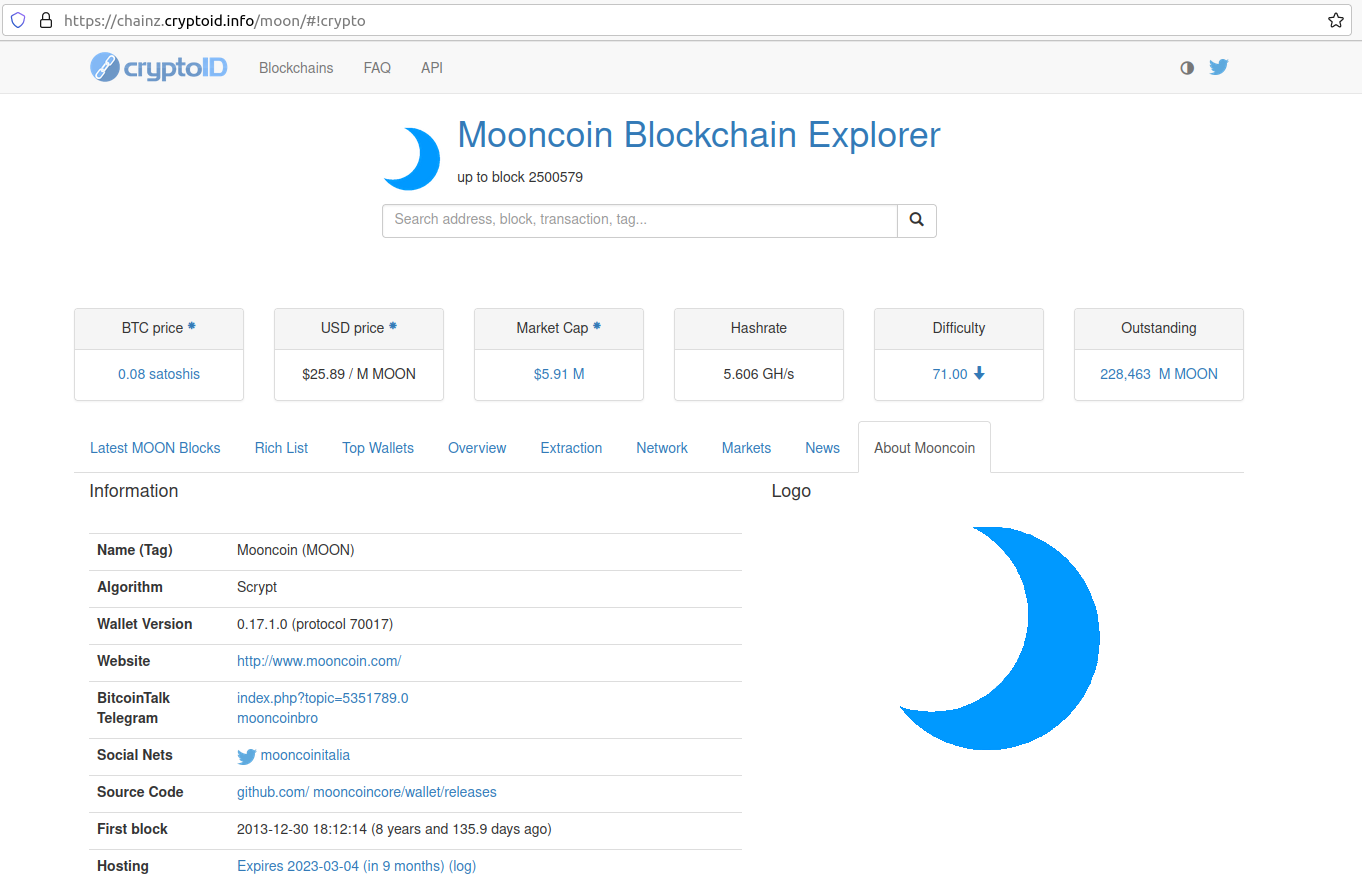Viewport: 1362px width, 894px height.
Task: Switch to the Overview tab
Action: 477,448
